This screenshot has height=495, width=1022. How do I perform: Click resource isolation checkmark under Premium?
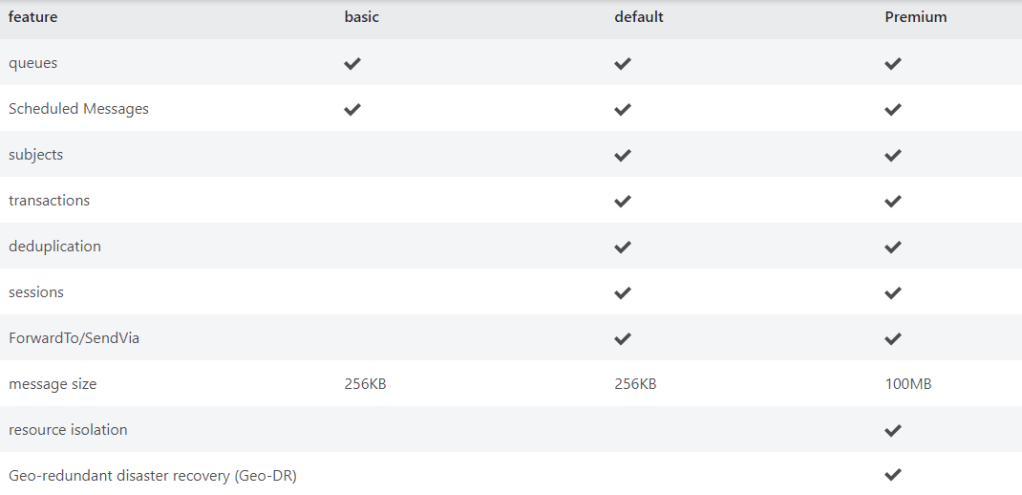coord(893,430)
